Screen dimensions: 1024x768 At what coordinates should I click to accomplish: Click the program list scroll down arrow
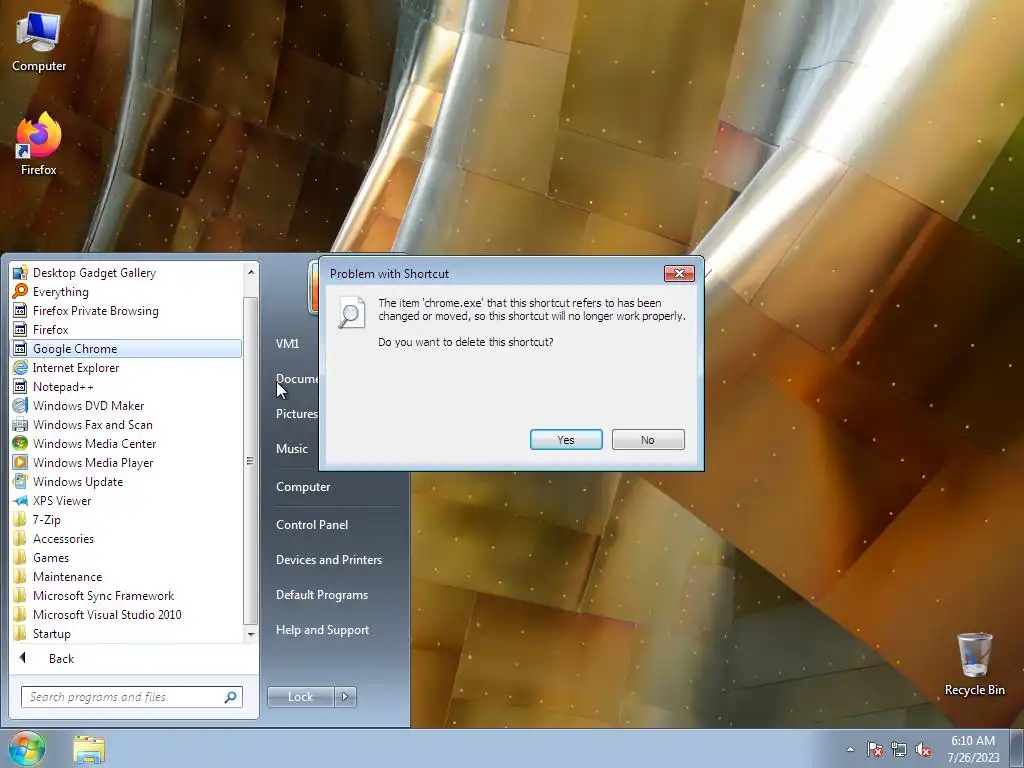(251, 634)
